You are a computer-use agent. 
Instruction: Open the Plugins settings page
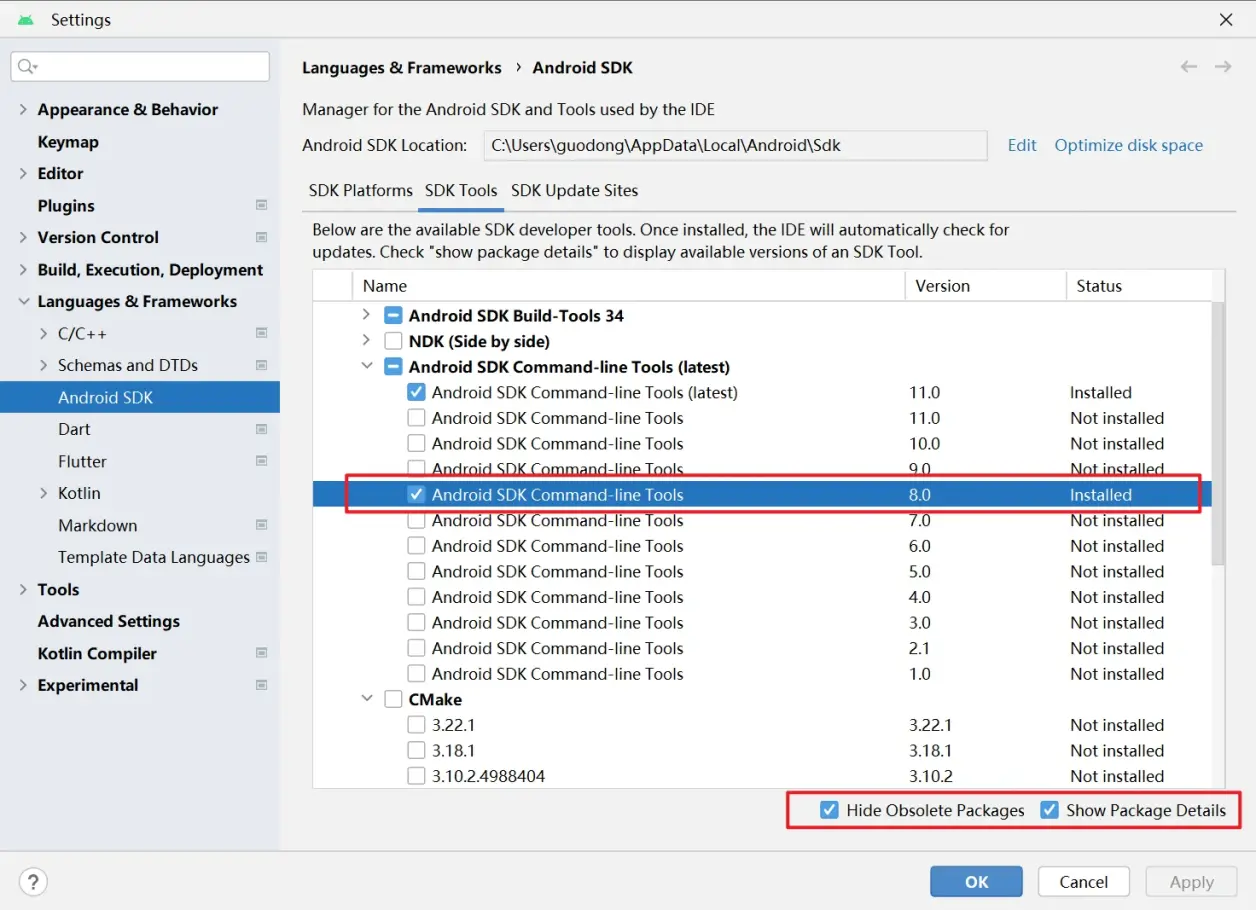click(66, 205)
